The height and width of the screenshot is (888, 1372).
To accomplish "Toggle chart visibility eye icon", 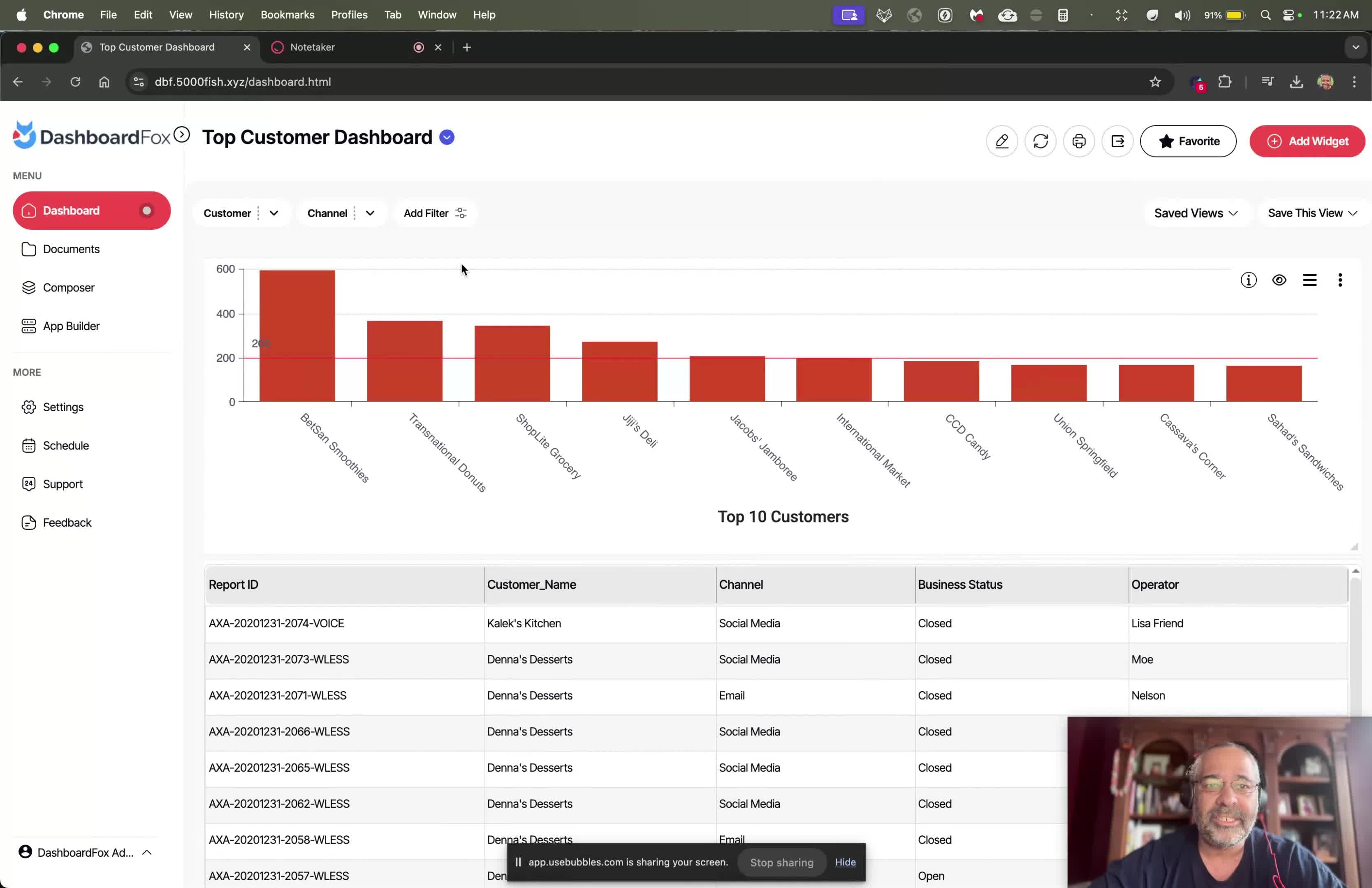I will (x=1279, y=280).
